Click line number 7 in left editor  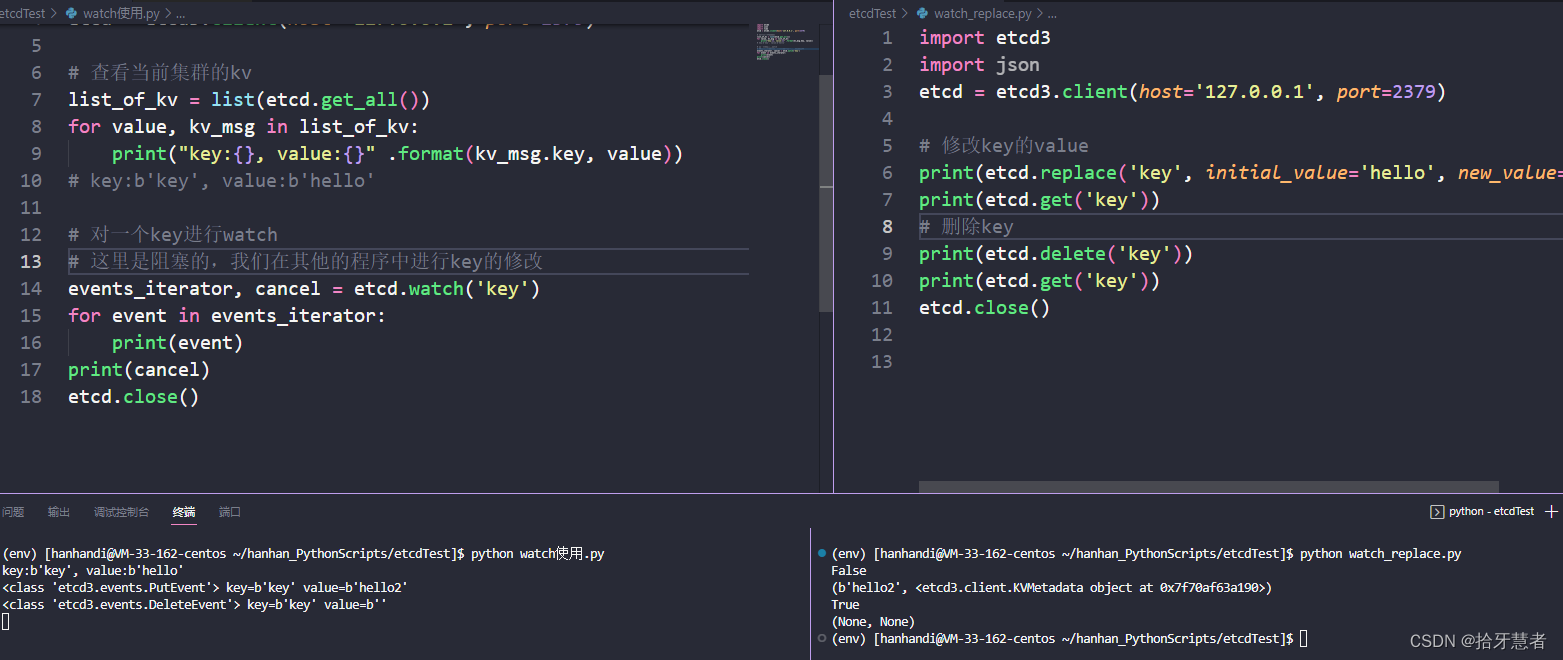(x=37, y=100)
